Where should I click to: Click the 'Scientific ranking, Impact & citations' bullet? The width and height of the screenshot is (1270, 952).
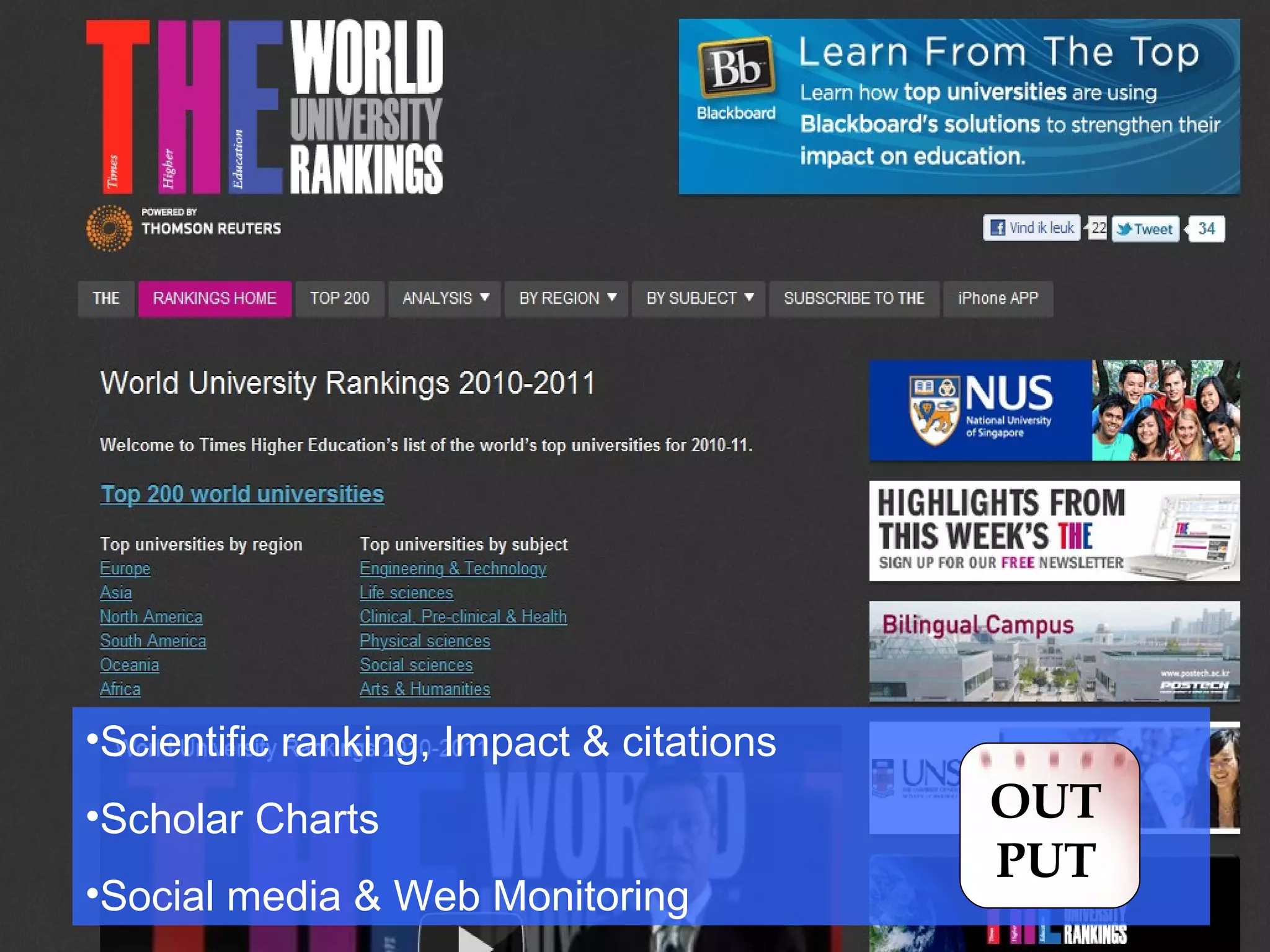[432, 742]
